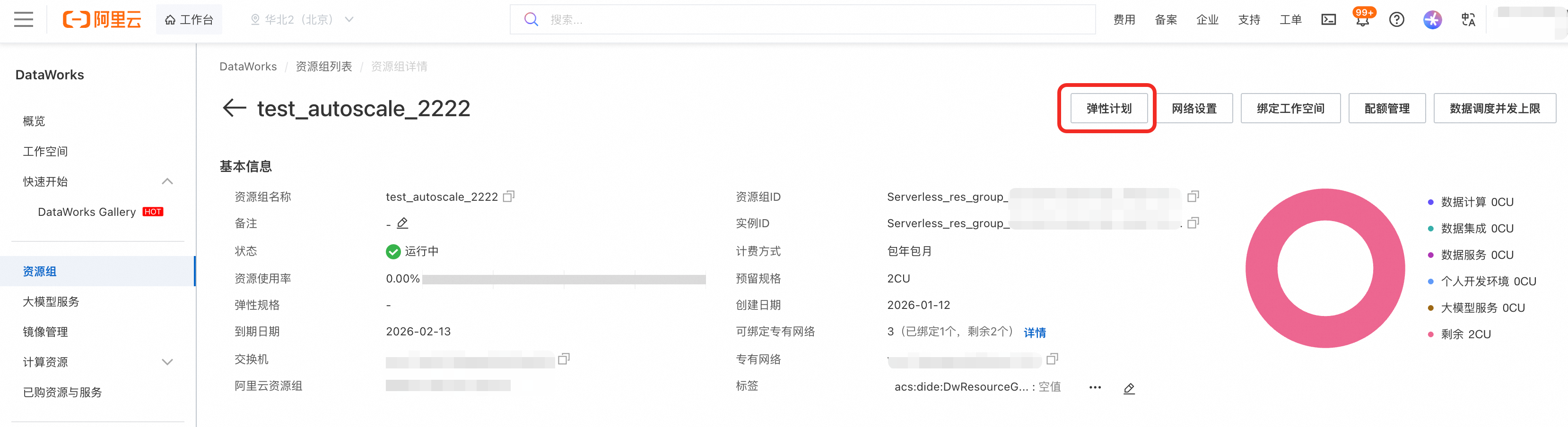Edit the 标签 tags with pencil icon
This screenshot has height=427, width=1568.
pos(1129,388)
